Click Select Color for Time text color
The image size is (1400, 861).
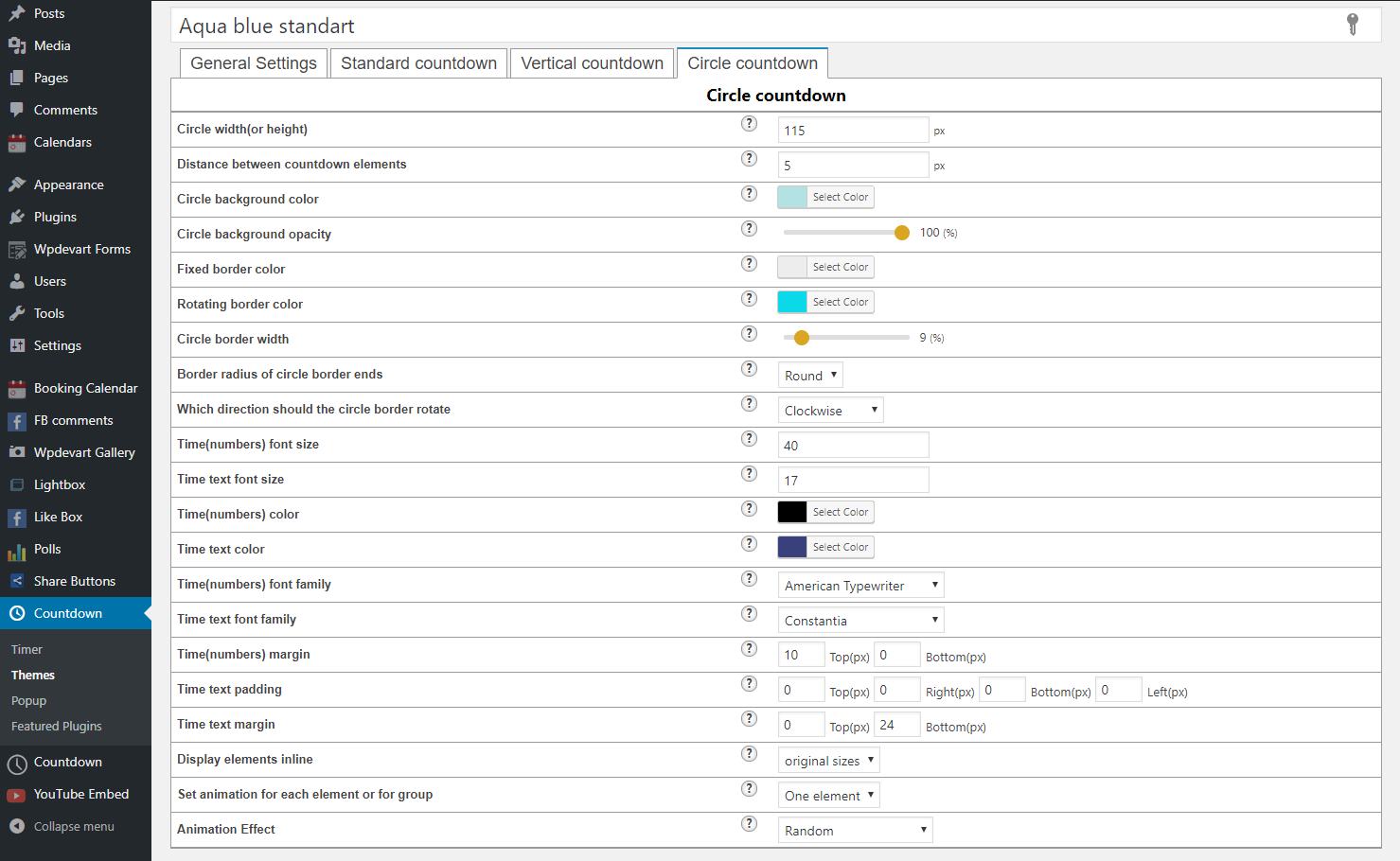click(x=841, y=547)
